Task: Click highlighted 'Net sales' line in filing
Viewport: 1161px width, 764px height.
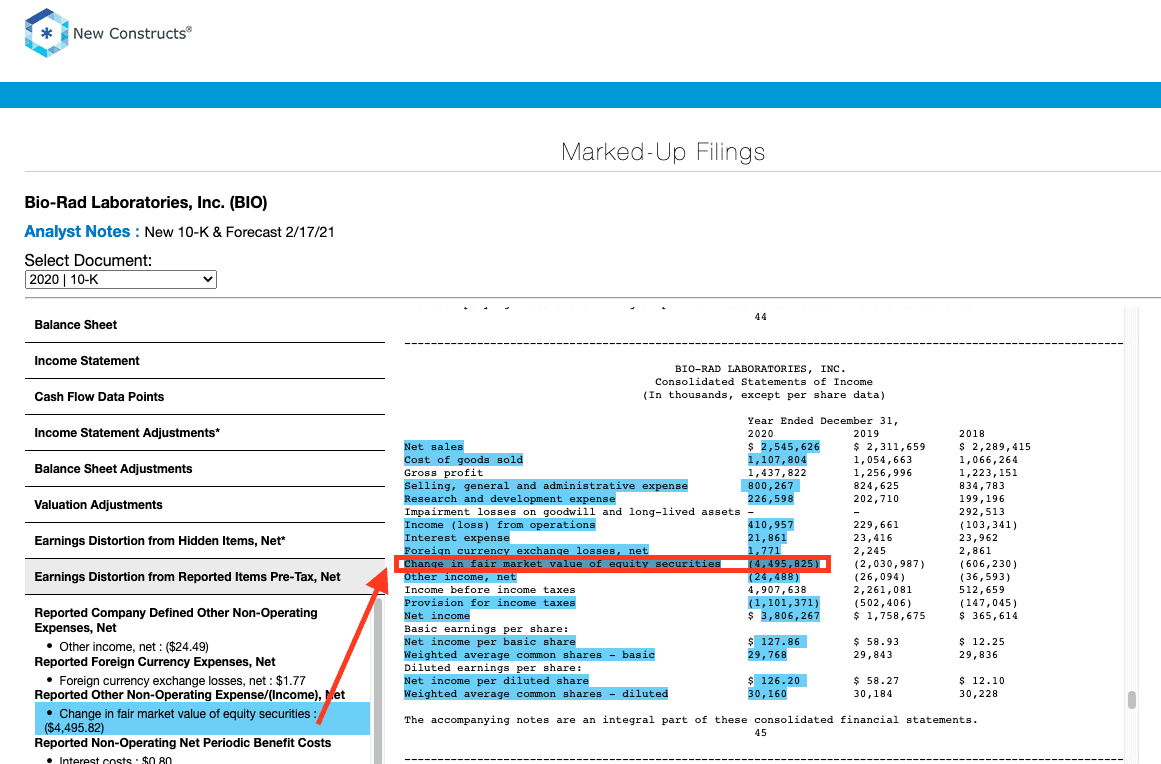Action: tap(434, 446)
